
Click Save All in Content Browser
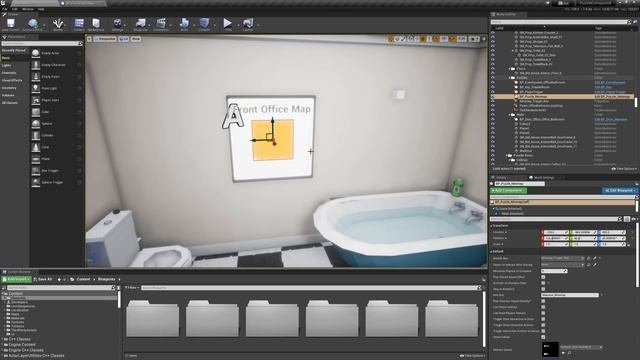43,279
